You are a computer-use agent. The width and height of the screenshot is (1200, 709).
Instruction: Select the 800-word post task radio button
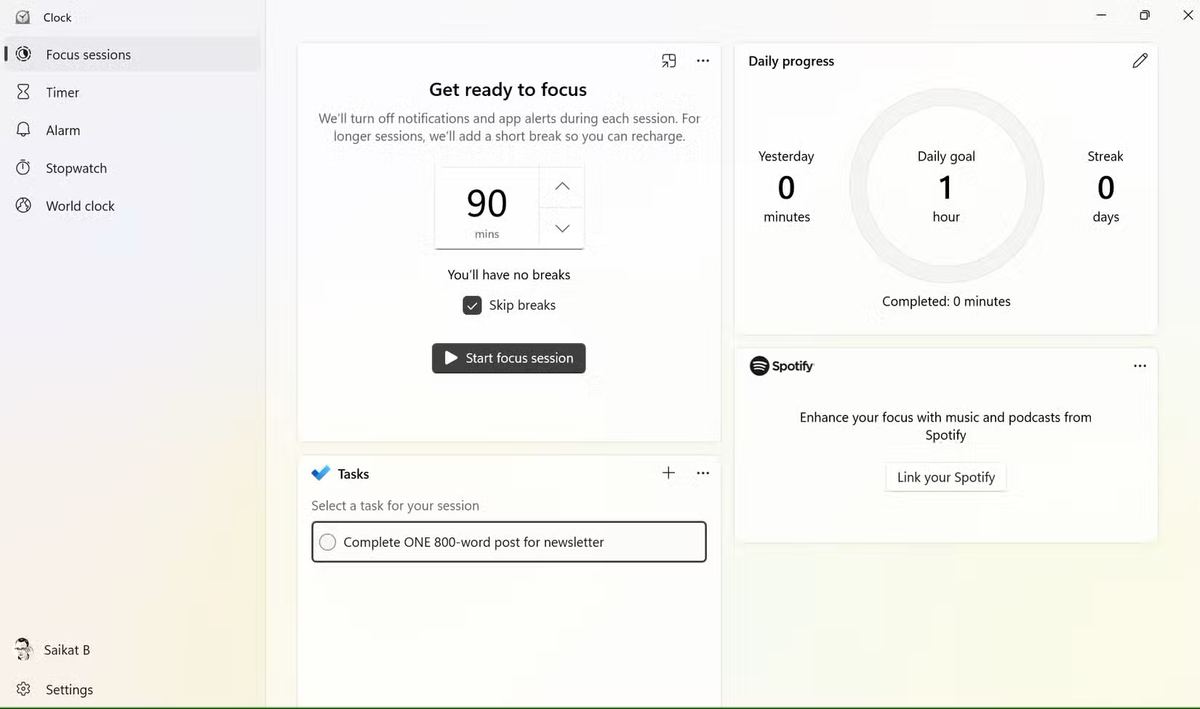(327, 541)
